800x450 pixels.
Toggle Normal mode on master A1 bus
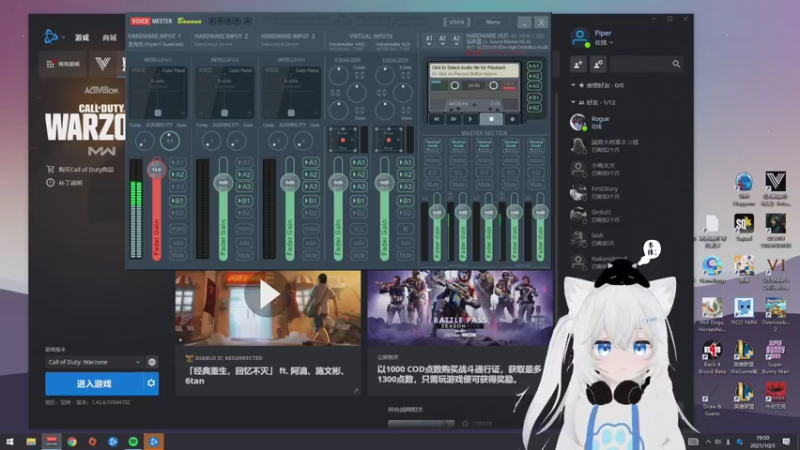432,145
